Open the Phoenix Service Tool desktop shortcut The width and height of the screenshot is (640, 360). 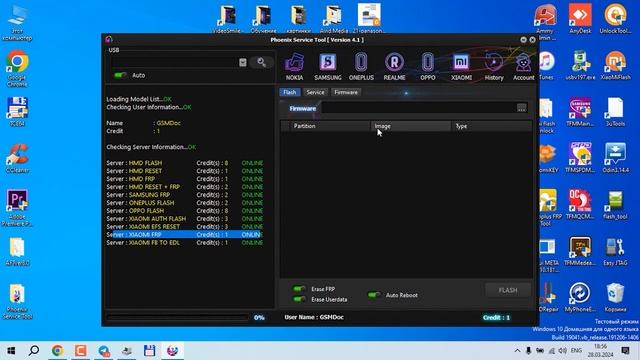[x=17, y=301]
